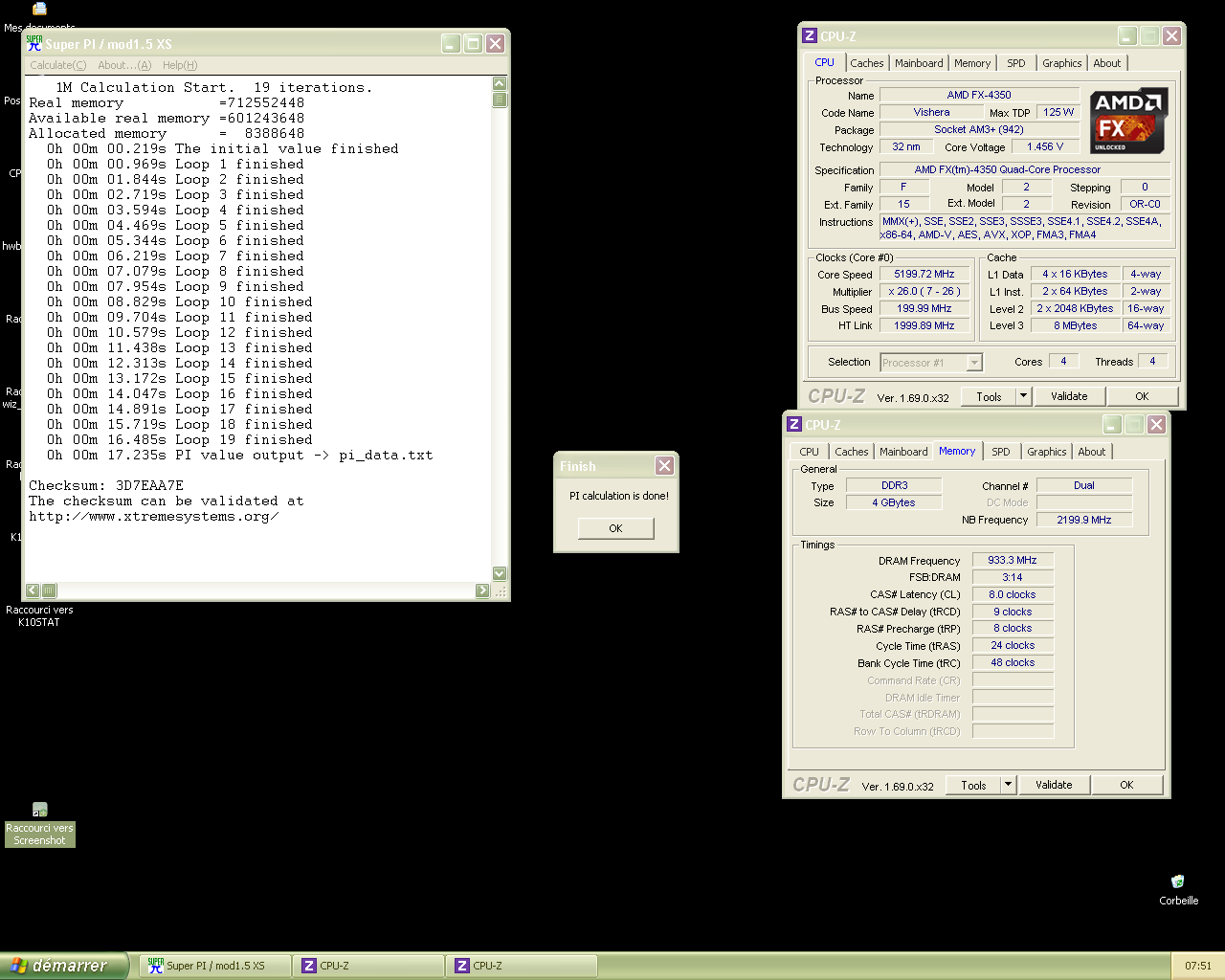Image resolution: width=1225 pixels, height=980 pixels.
Task: Open Graphics tab in lower CPU-Z window
Action: (1047, 452)
